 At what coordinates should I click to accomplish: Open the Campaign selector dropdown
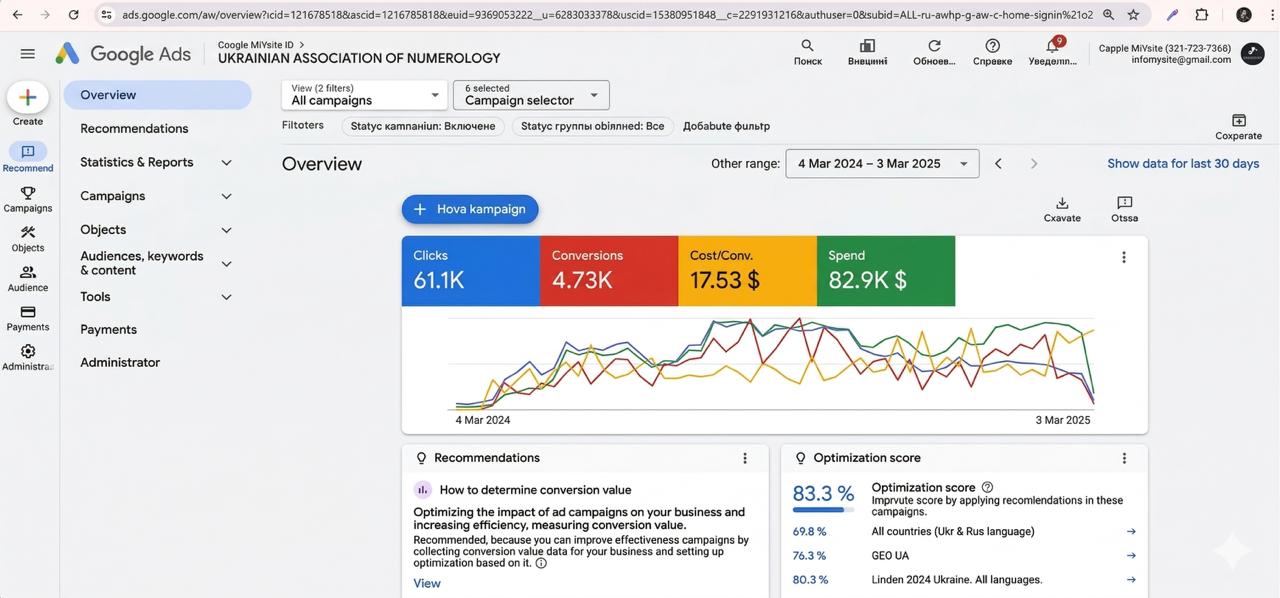pyautogui.click(x=530, y=95)
